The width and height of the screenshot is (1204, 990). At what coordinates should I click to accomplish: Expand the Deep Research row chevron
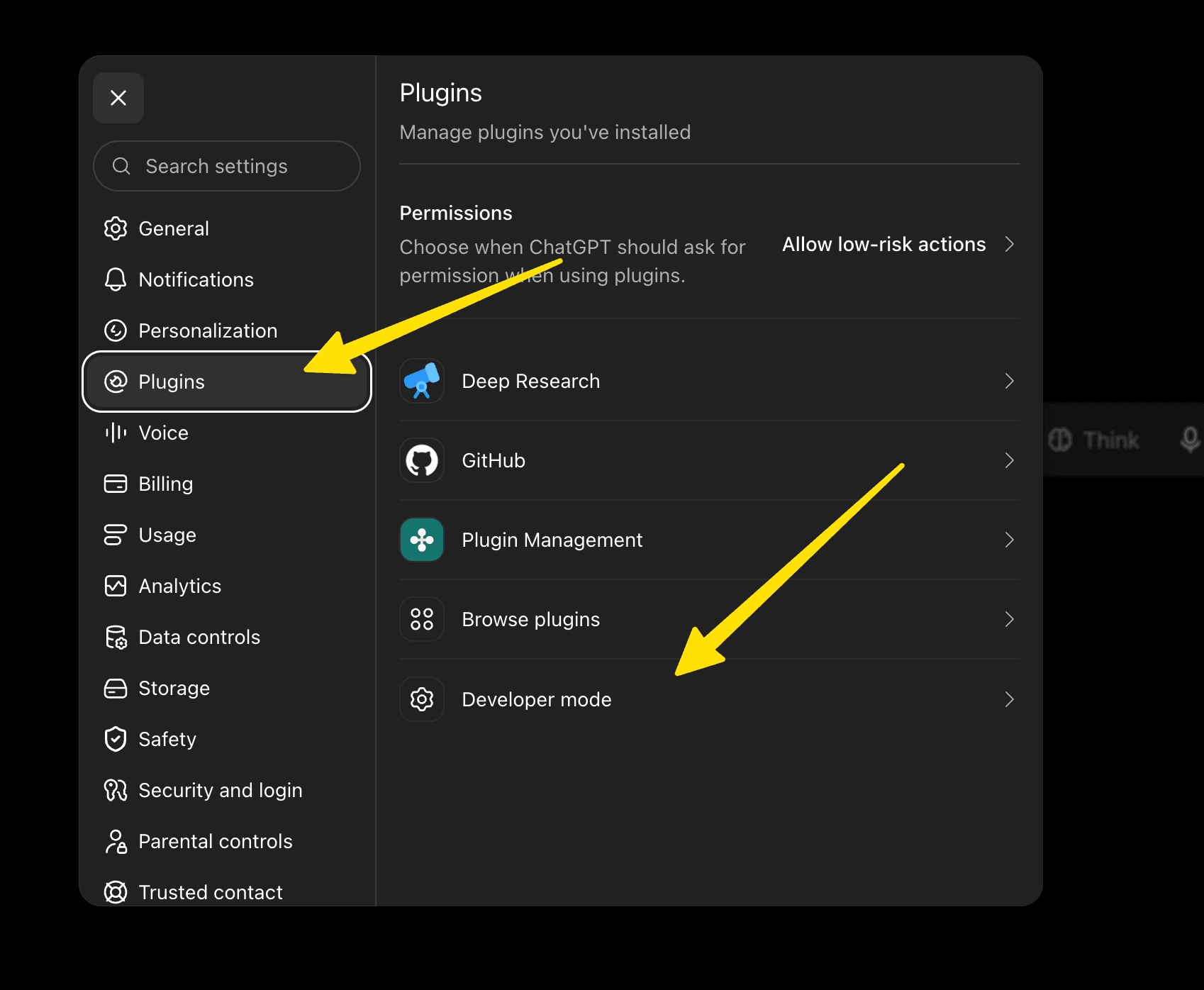1010,381
